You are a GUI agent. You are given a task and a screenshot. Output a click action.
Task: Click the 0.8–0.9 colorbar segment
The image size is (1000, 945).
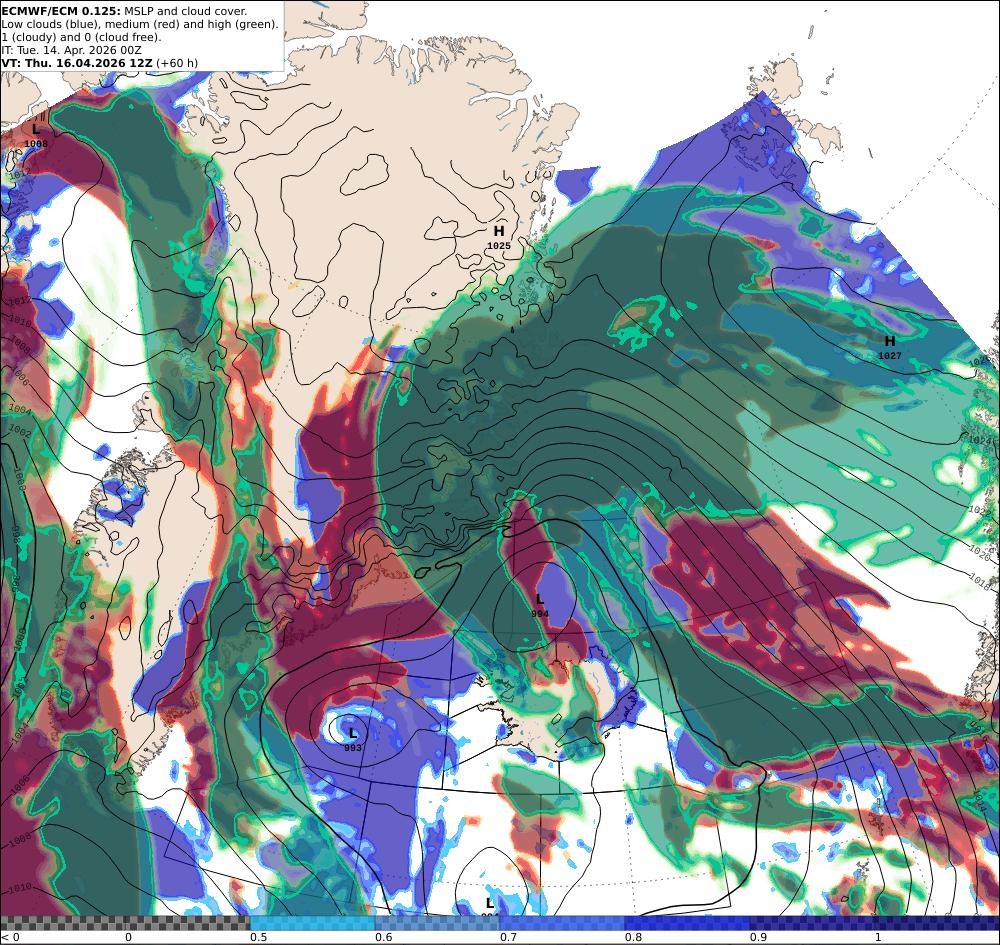[688, 923]
